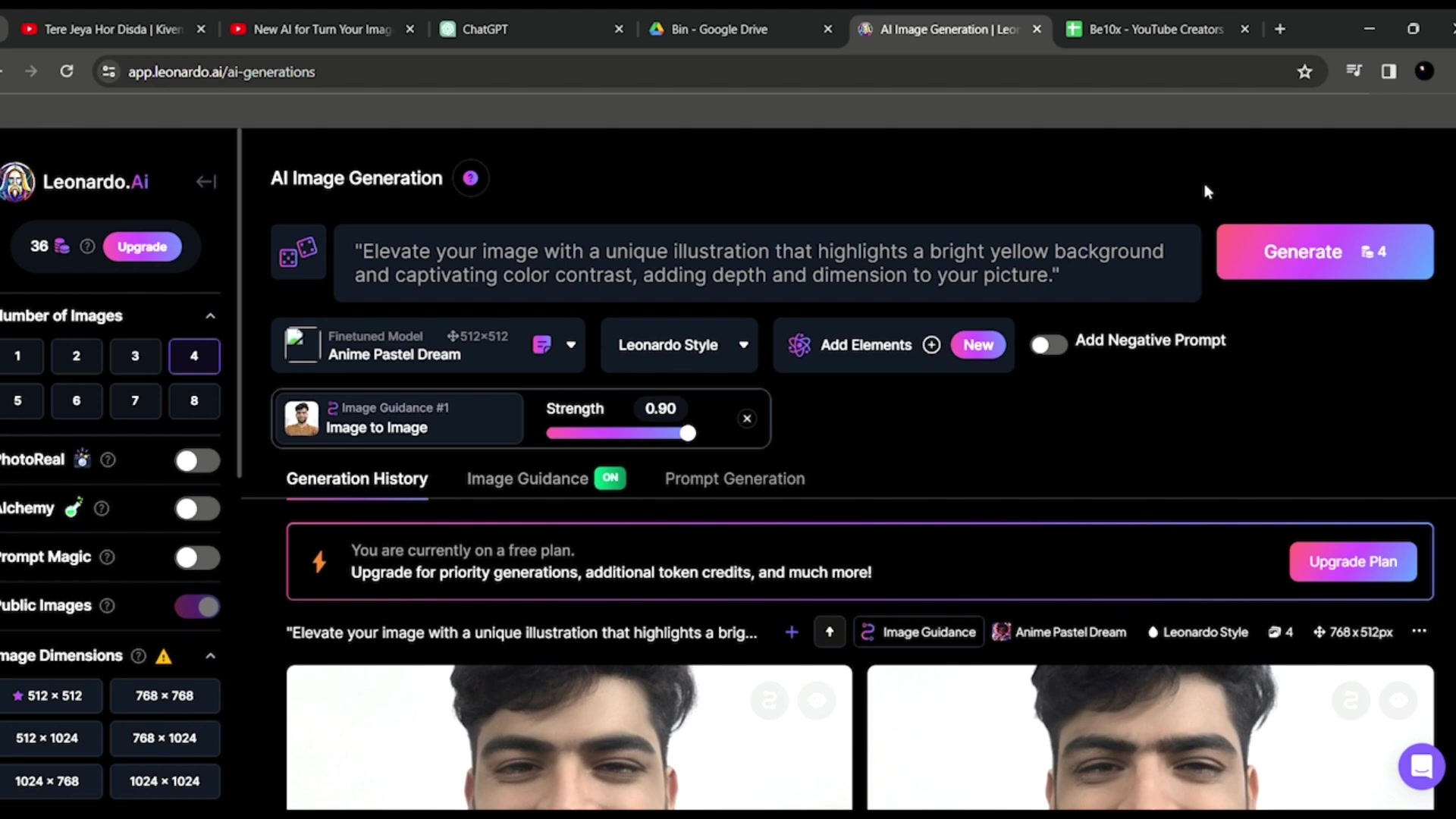Image resolution: width=1456 pixels, height=819 pixels.
Task: Click the Add Elements button
Action: (x=893, y=345)
